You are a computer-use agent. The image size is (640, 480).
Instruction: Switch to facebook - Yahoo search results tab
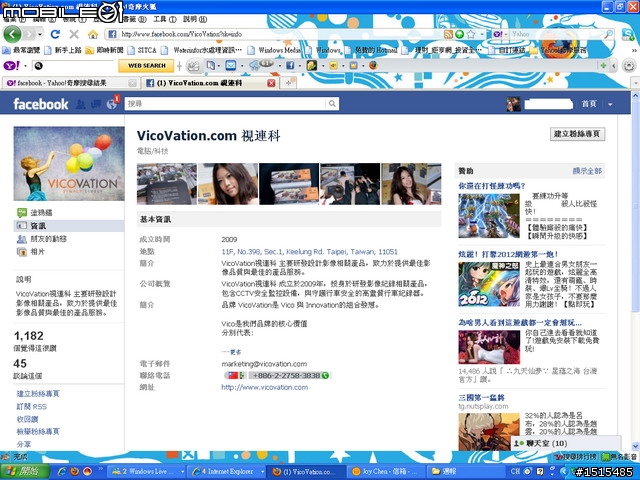[x=71, y=83]
